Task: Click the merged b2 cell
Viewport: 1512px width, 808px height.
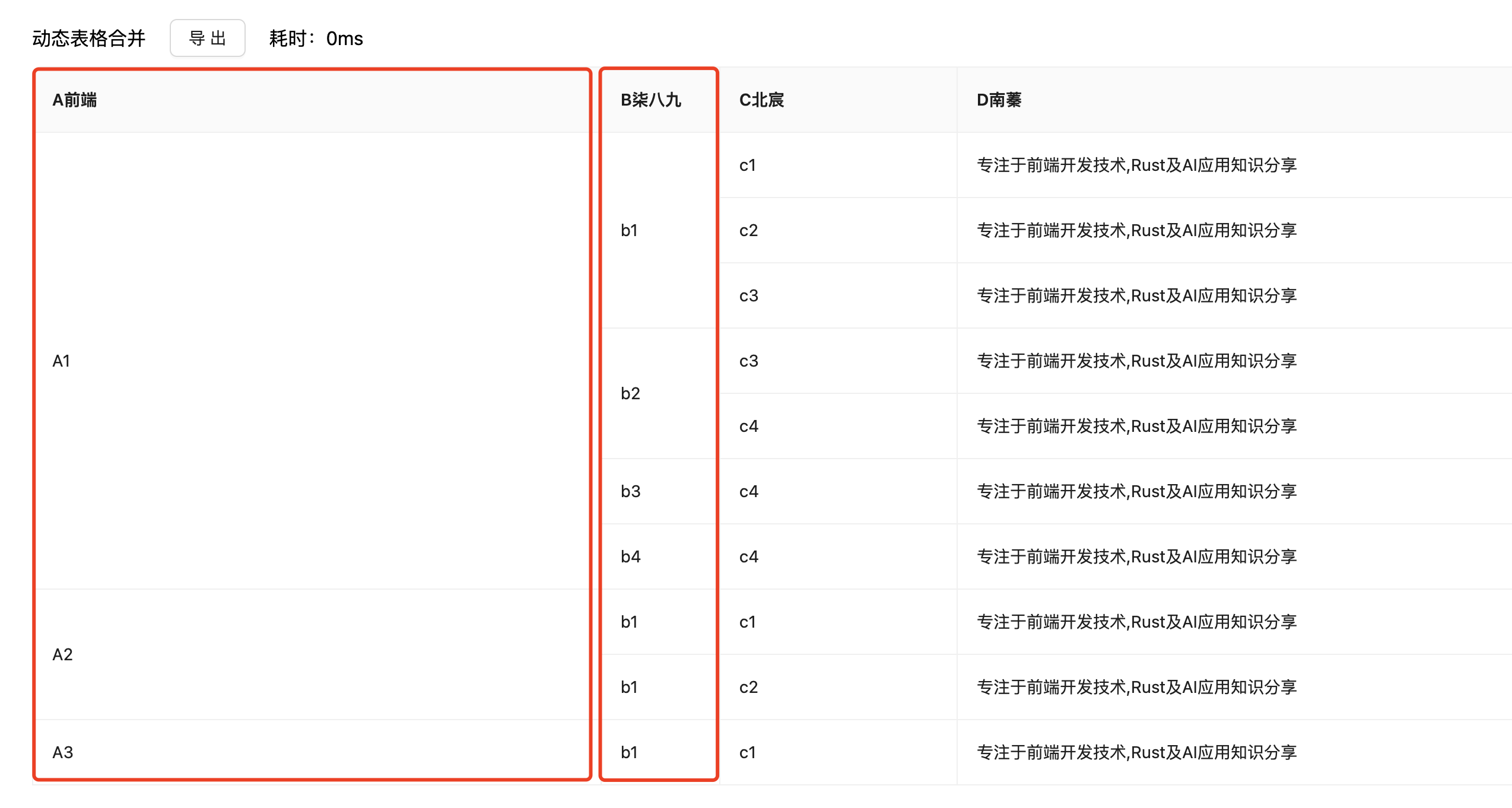Action: pyautogui.click(x=630, y=393)
